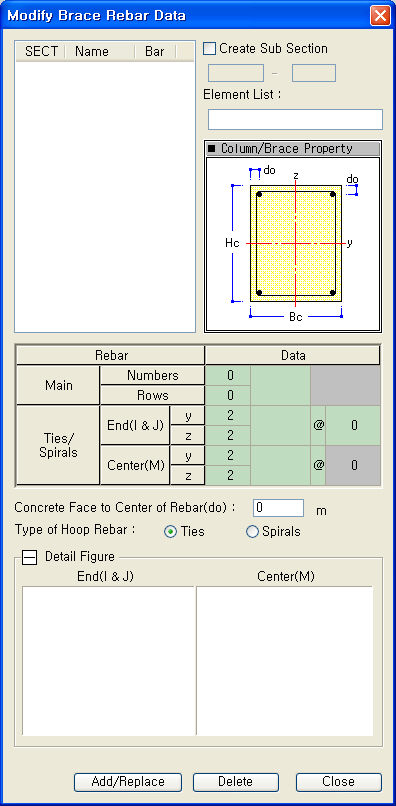This screenshot has height=806, width=396.
Task: Close the window with red X icon
Action: [380, 16]
